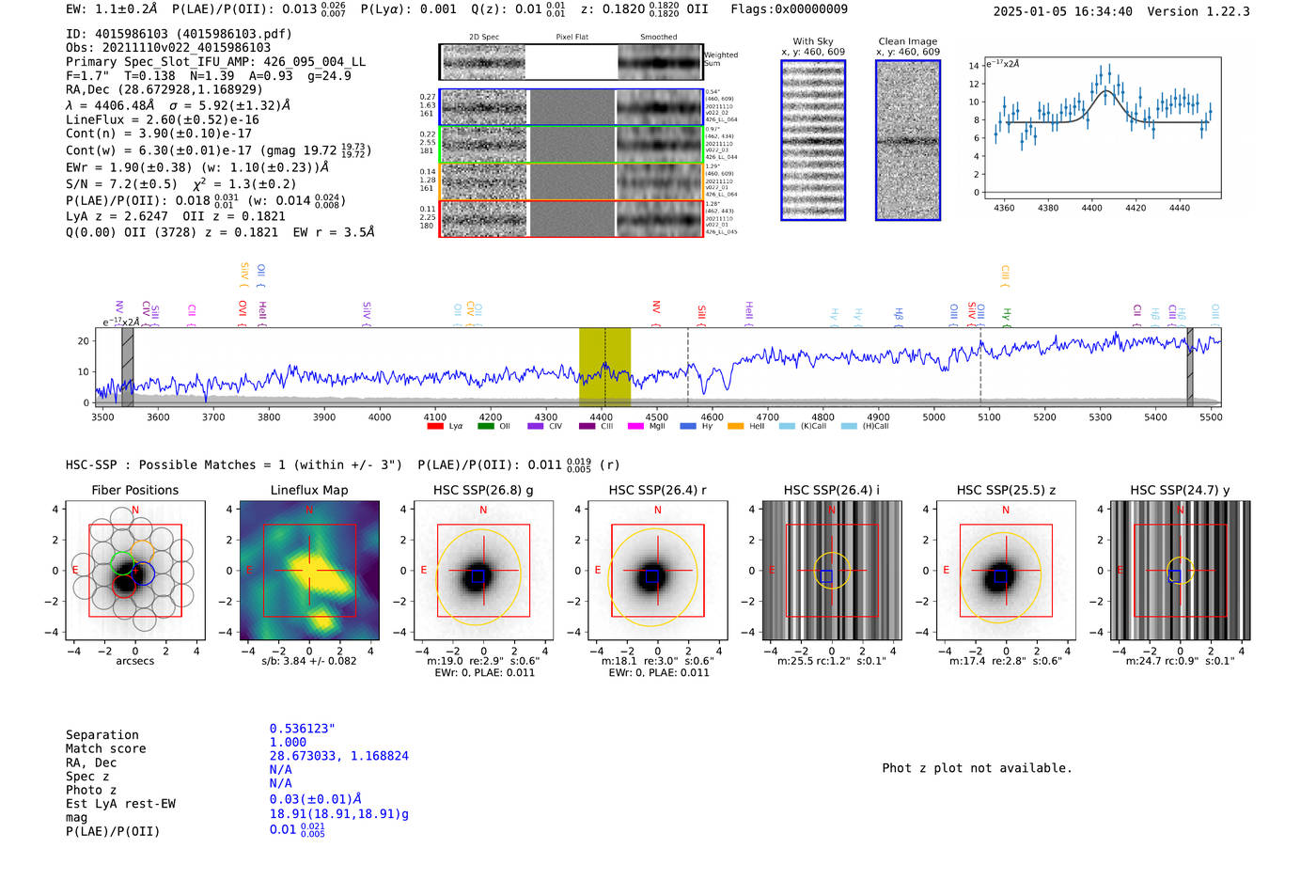Click the magenta MgII legend swatch
This screenshot has height=896, width=1316.
(636, 426)
